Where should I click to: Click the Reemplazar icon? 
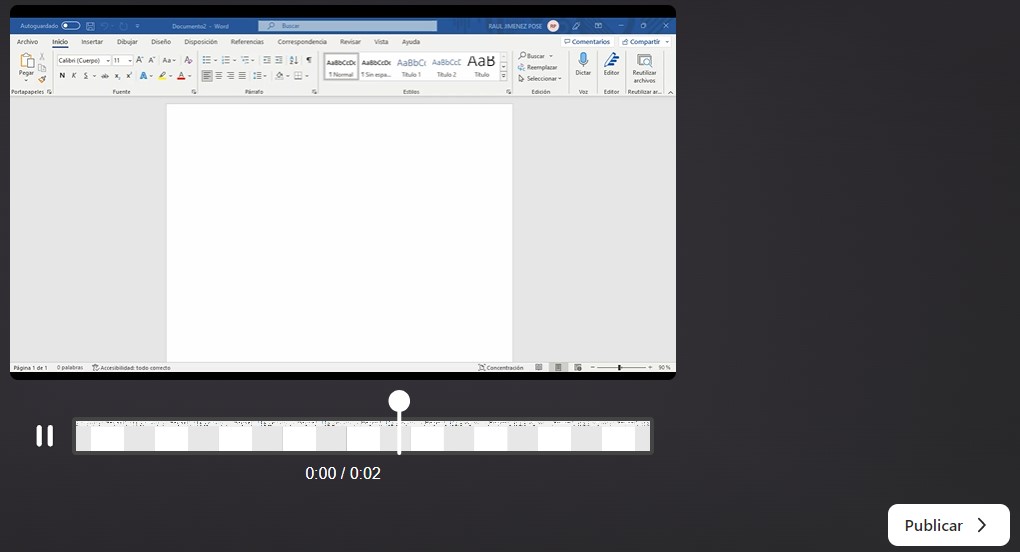click(521, 67)
